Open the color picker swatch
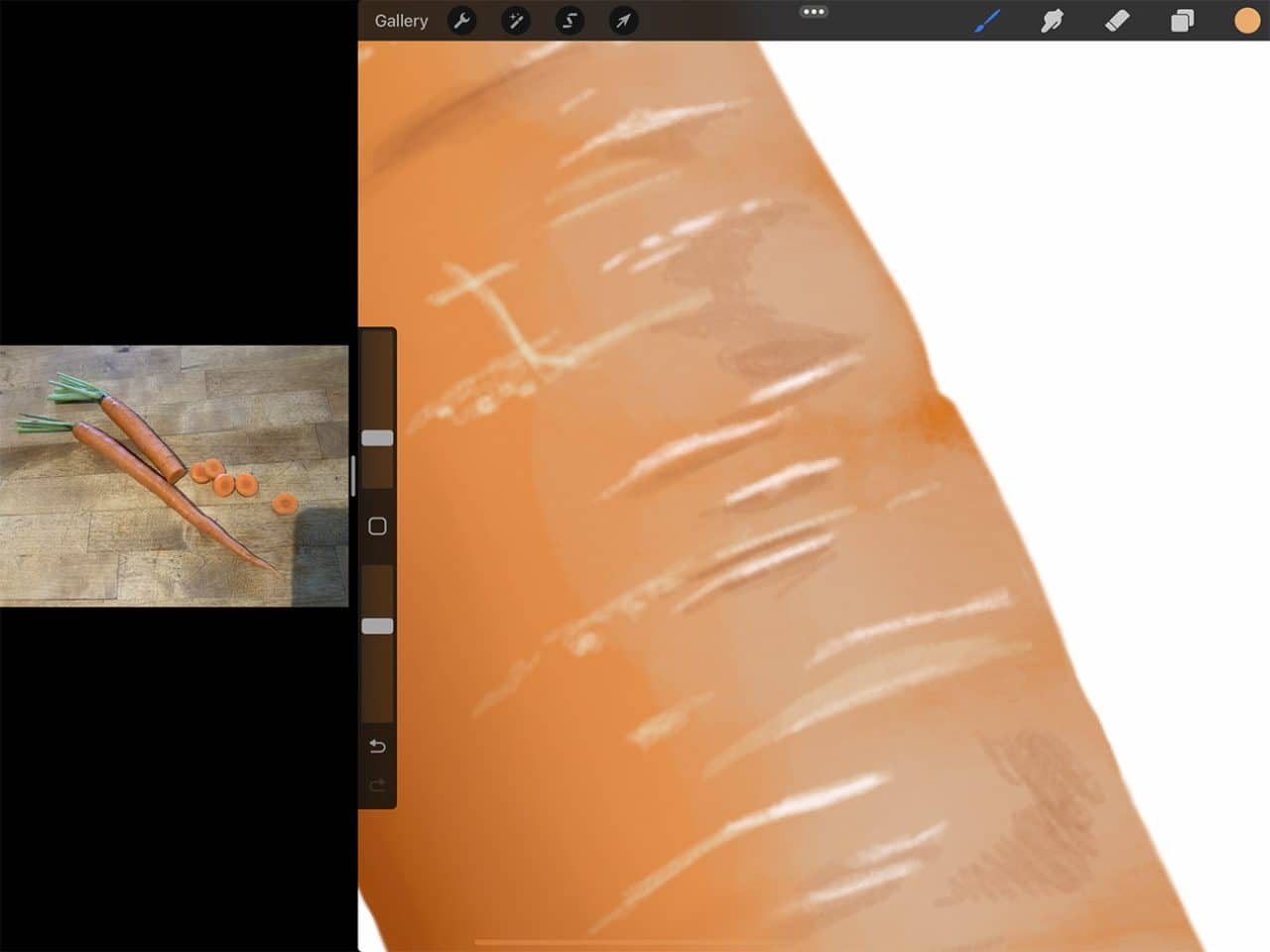 point(1246,20)
